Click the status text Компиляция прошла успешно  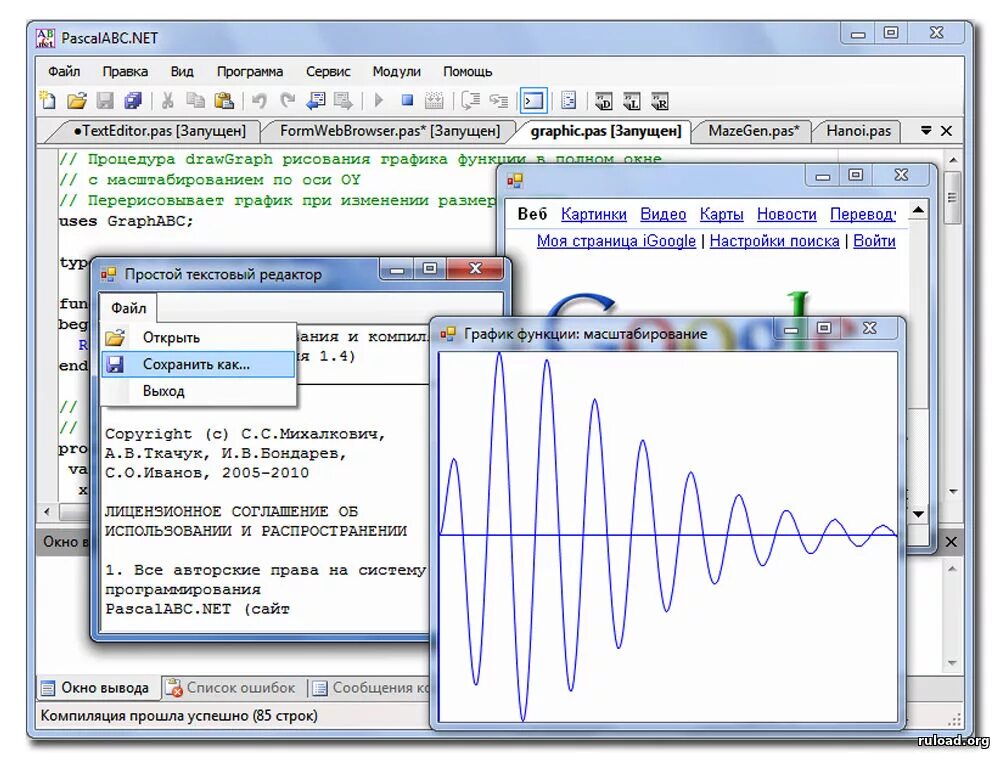point(179,716)
